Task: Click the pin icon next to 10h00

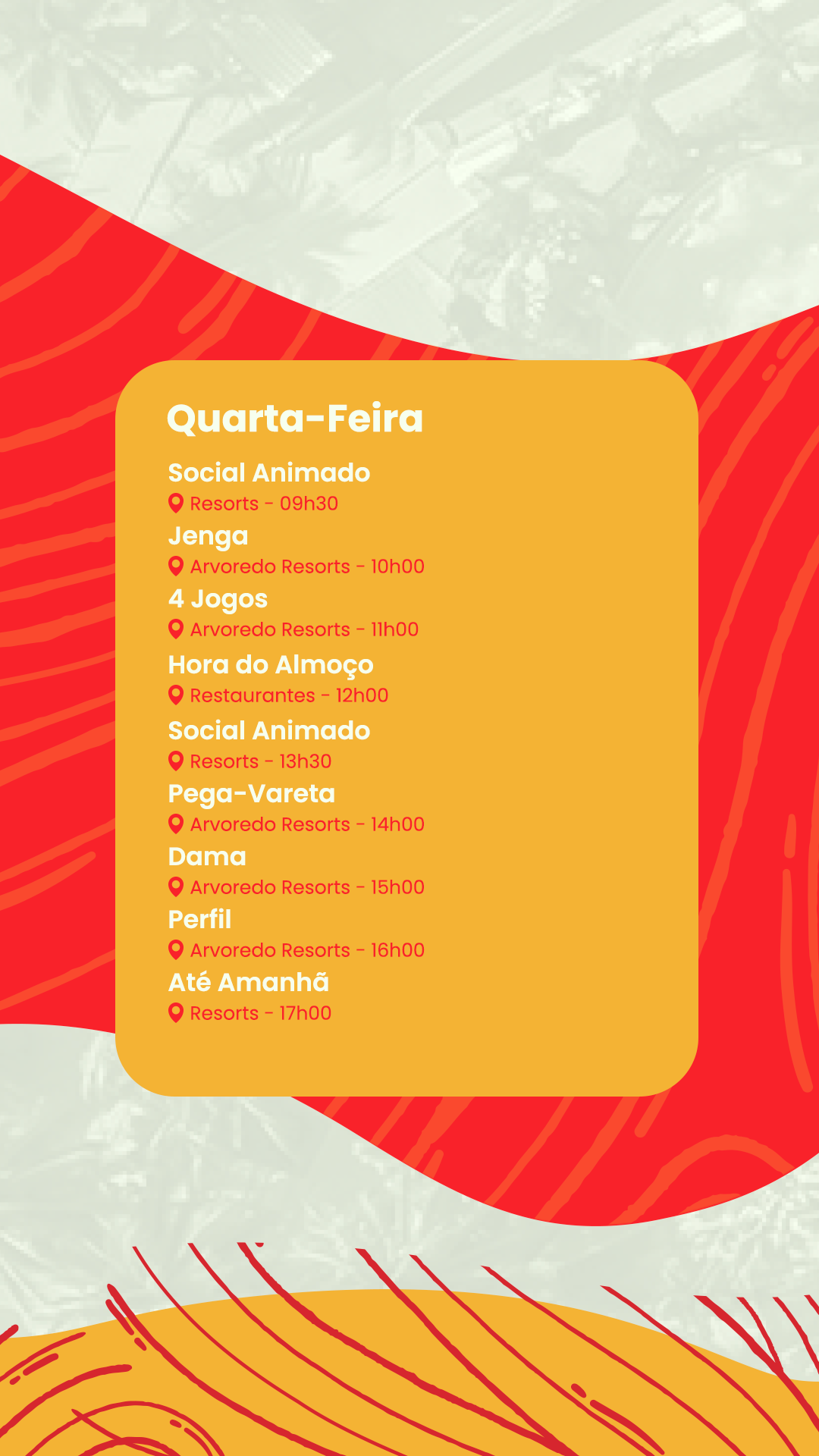Action: 176,566
